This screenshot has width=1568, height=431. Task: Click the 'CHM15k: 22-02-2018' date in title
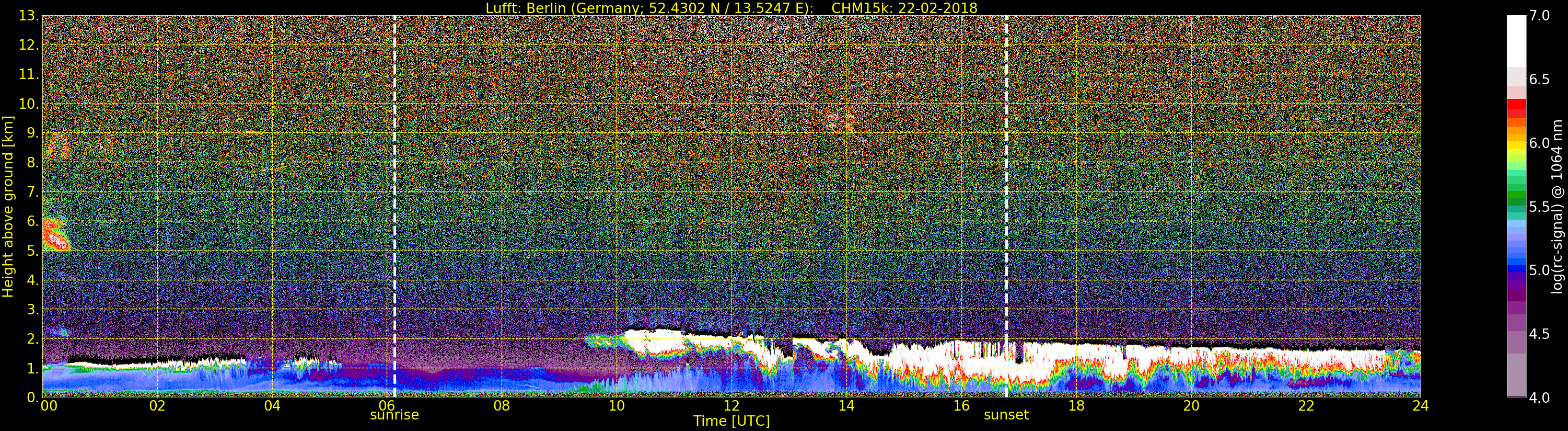pos(904,8)
